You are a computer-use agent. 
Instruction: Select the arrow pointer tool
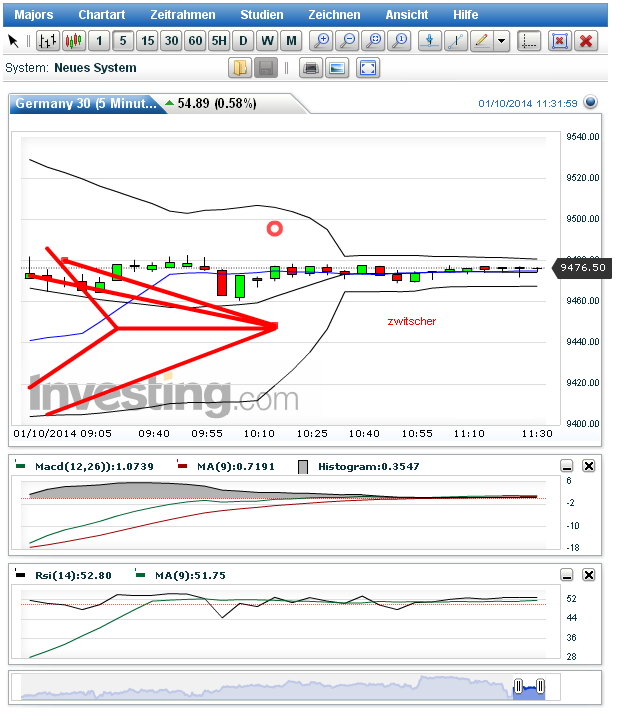tap(13, 41)
